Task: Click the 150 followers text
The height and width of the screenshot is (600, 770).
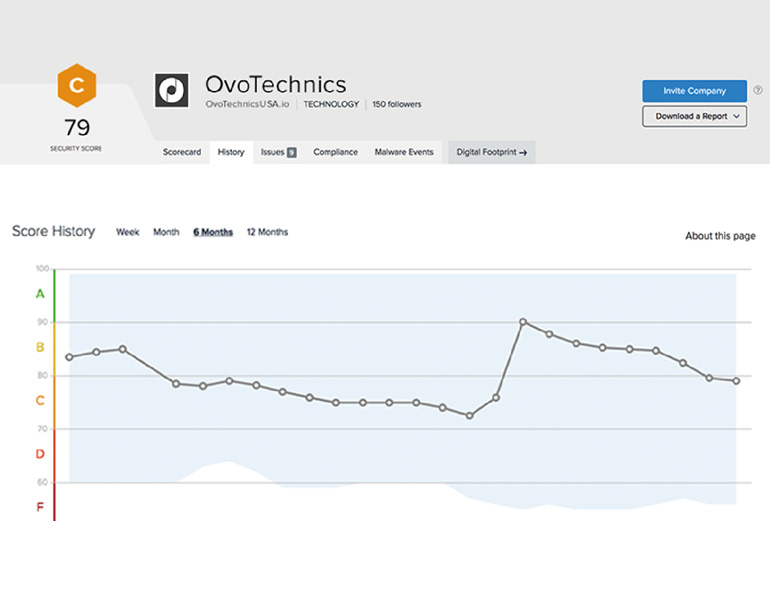Action: point(397,104)
